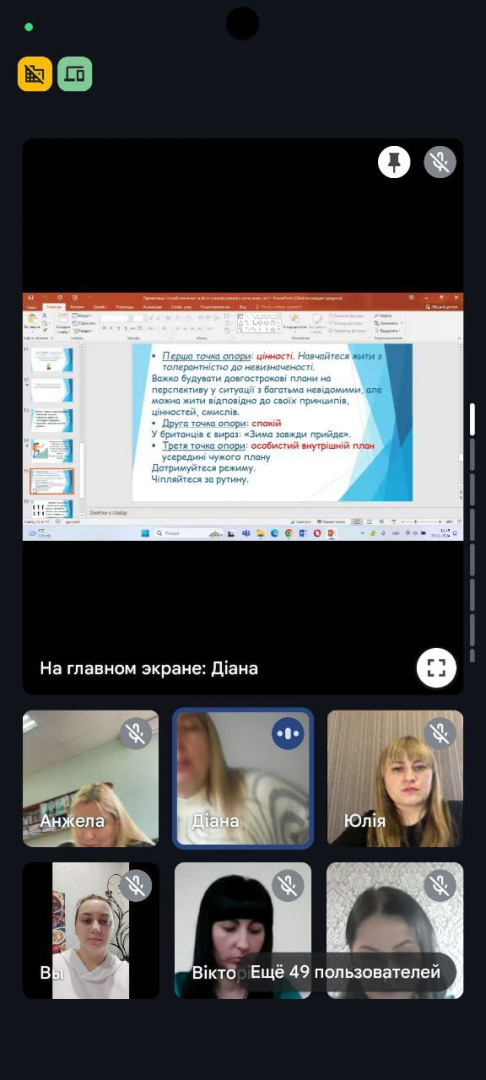Select Вікторія's video tile
The height and width of the screenshot is (1080, 486).
[x=243, y=931]
